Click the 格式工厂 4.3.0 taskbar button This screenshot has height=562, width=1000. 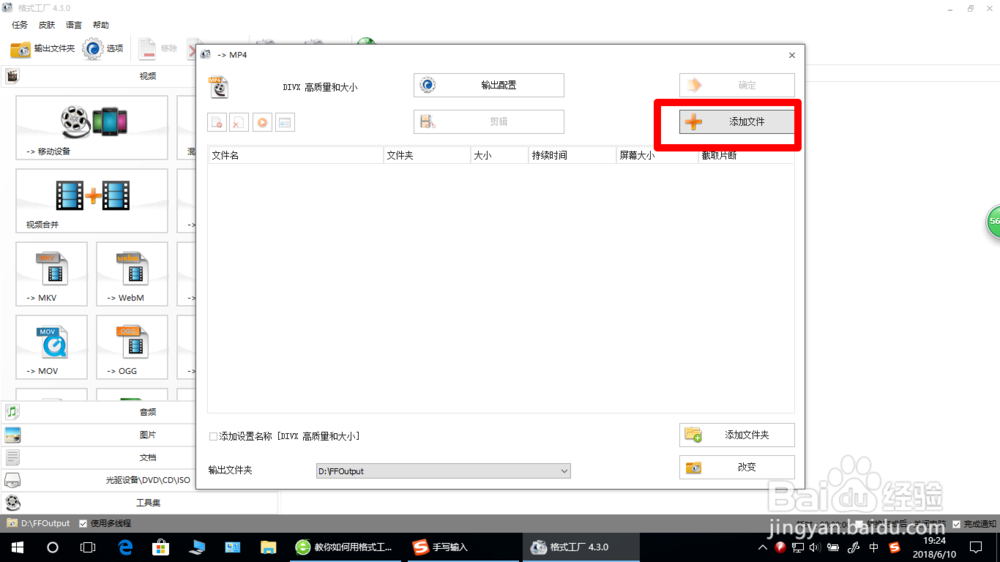(579, 547)
